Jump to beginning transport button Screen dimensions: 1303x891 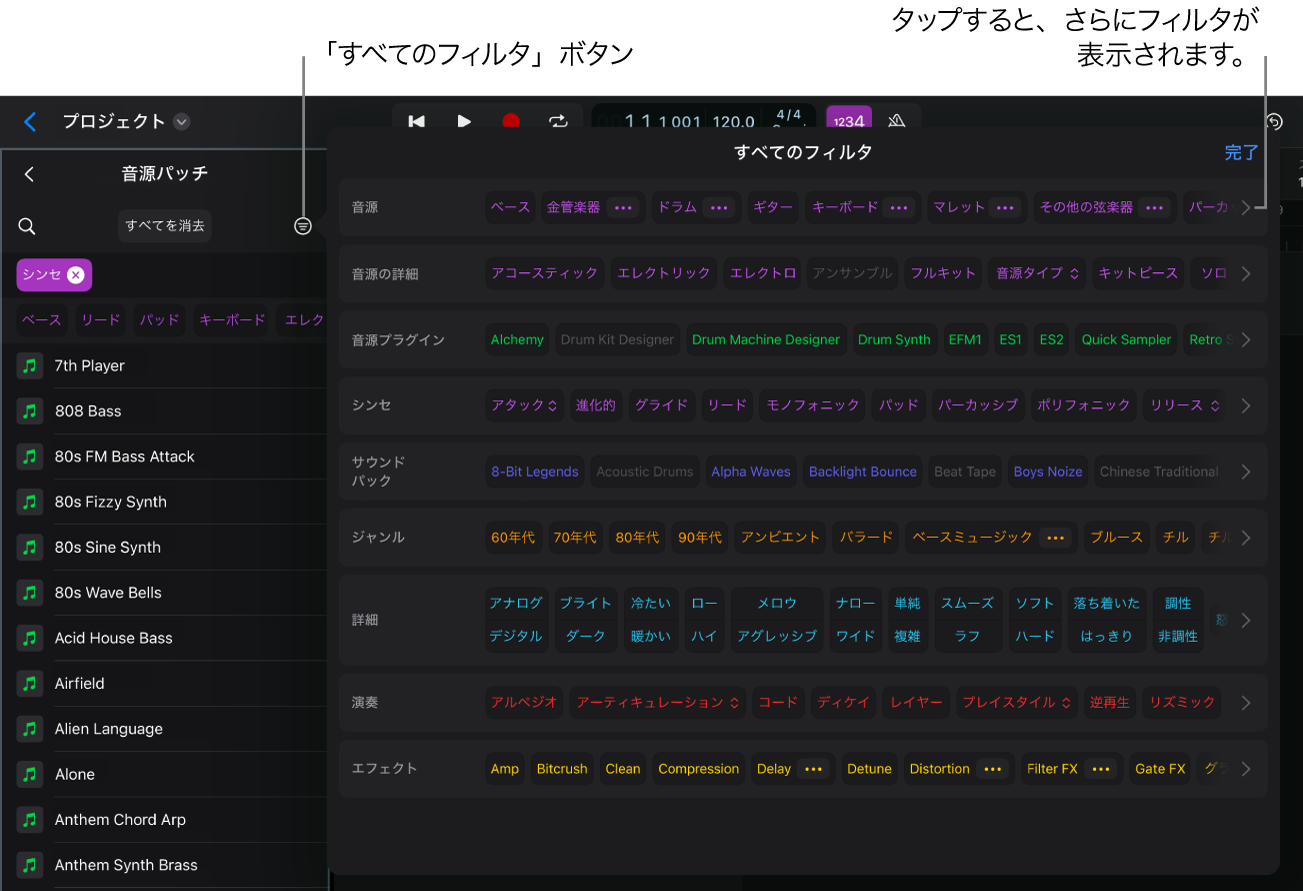pos(417,121)
